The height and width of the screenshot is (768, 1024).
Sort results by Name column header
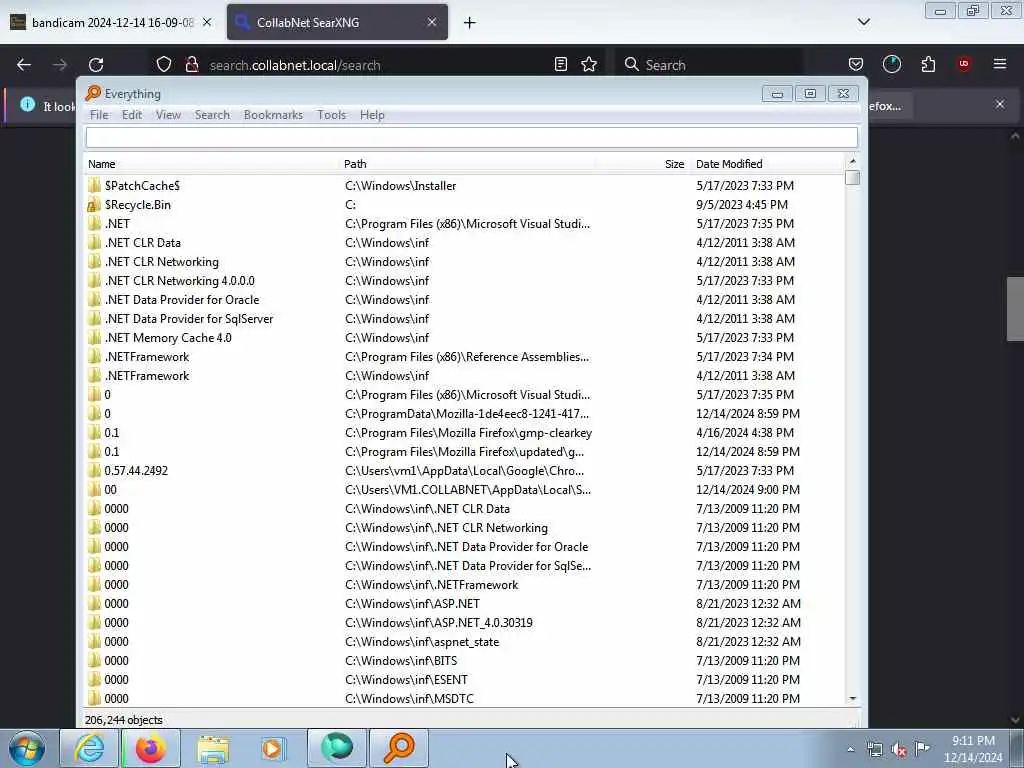[x=212, y=164]
